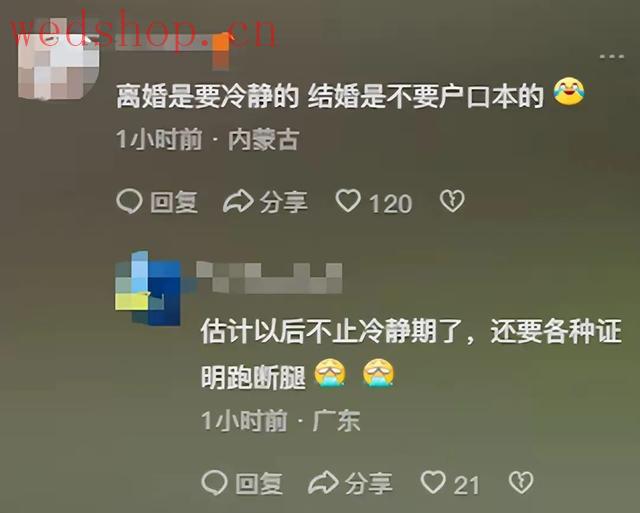640x513 pixels.
Task: Select the comment text 离婚是要冷静的
Action: pyautogui.click(x=207, y=97)
